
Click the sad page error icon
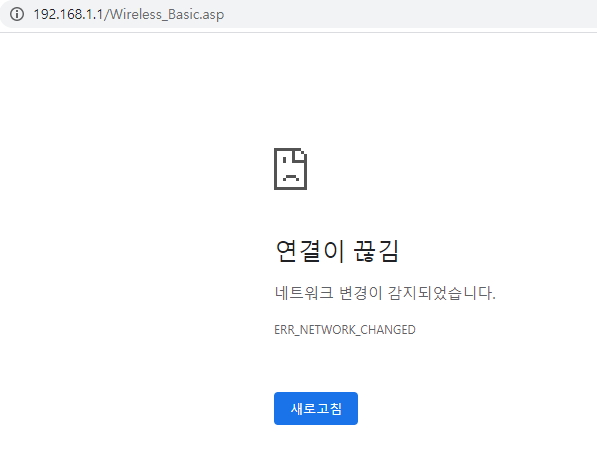291,169
